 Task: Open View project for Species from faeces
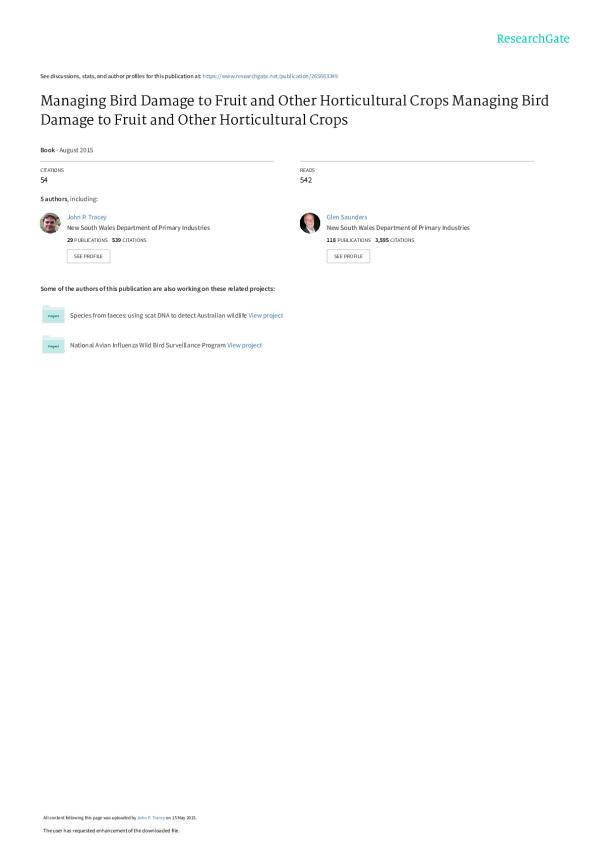[266, 315]
